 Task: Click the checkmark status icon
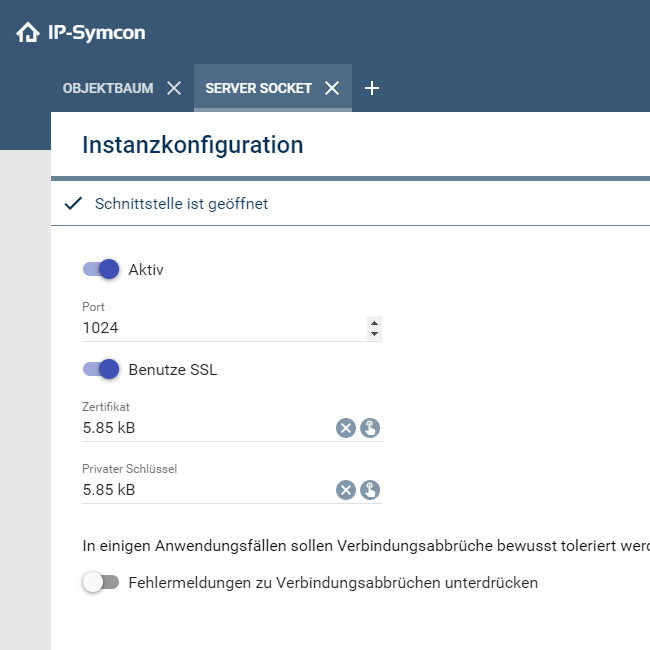(72, 204)
